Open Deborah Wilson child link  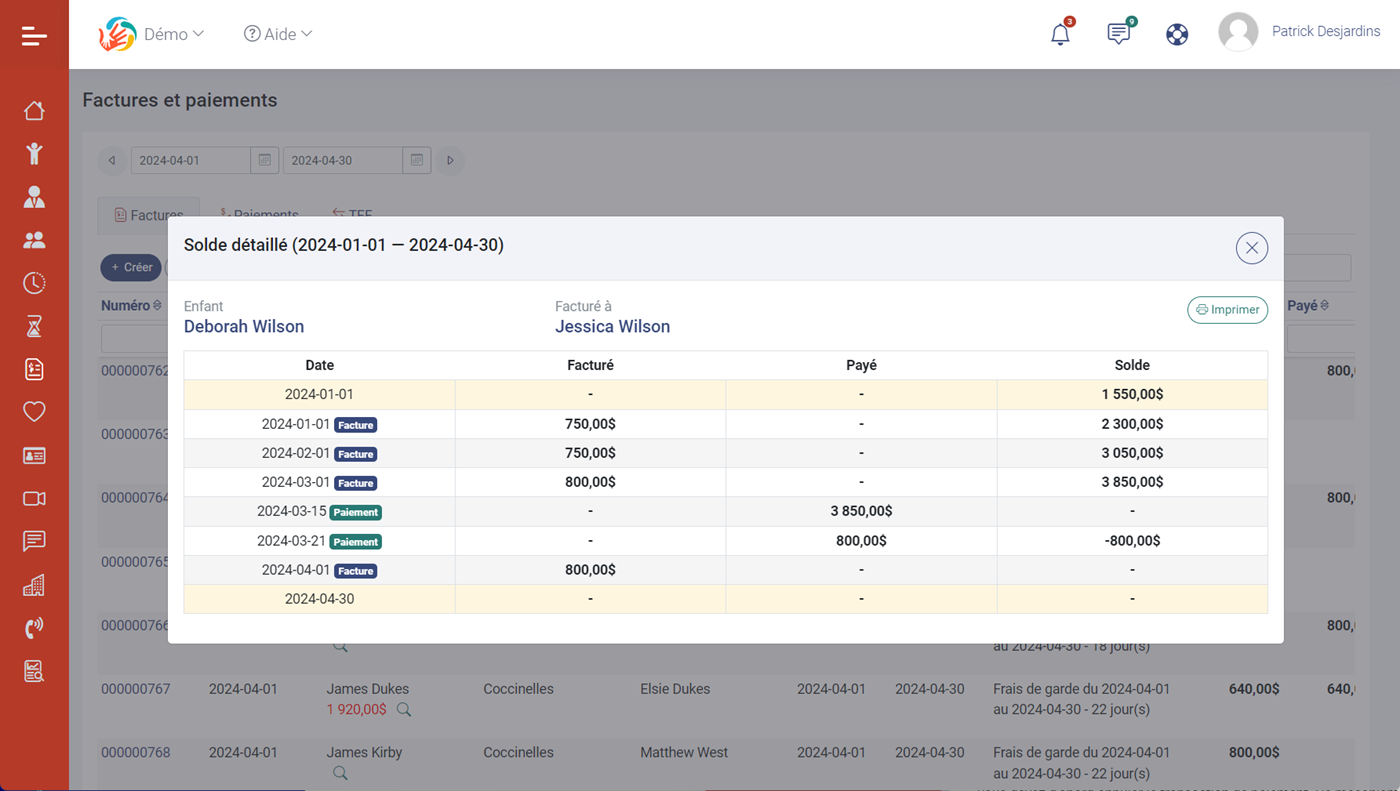coord(244,327)
